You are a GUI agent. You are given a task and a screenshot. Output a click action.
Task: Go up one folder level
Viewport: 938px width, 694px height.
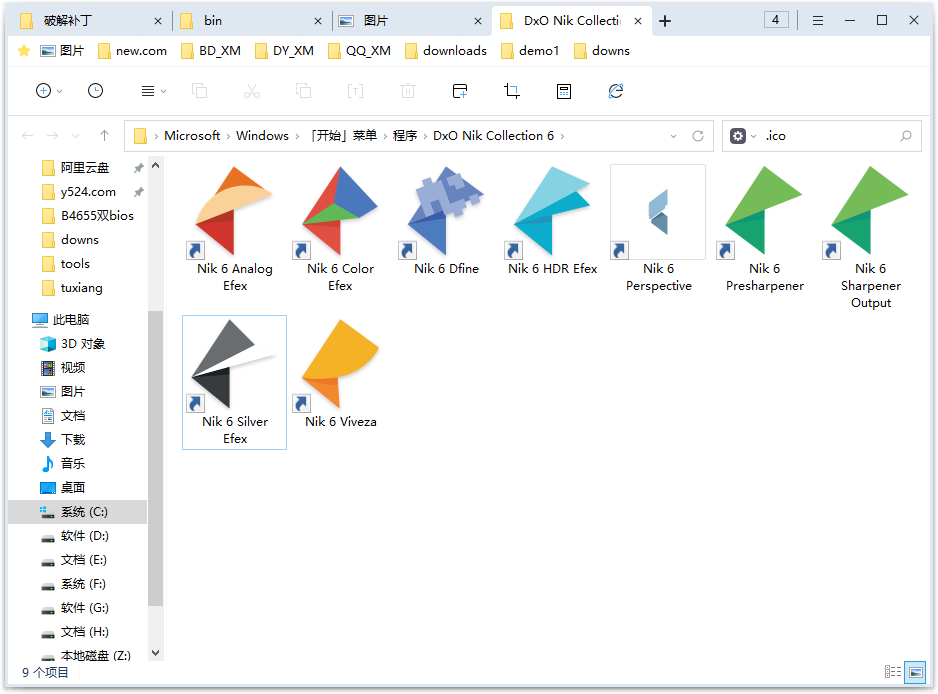(x=105, y=136)
